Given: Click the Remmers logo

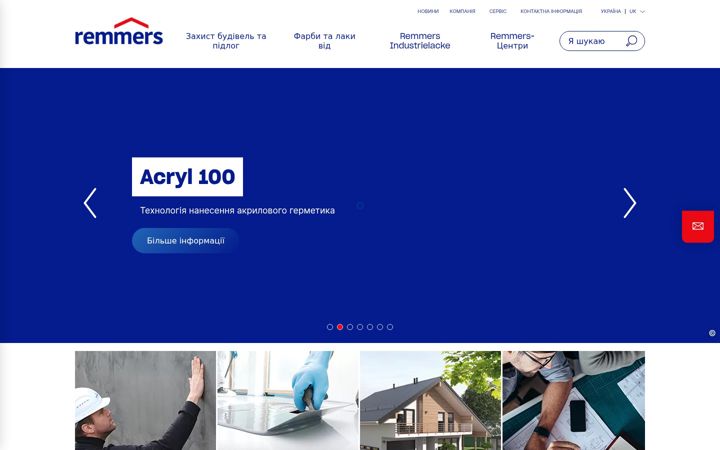Looking at the screenshot, I should 119,32.
